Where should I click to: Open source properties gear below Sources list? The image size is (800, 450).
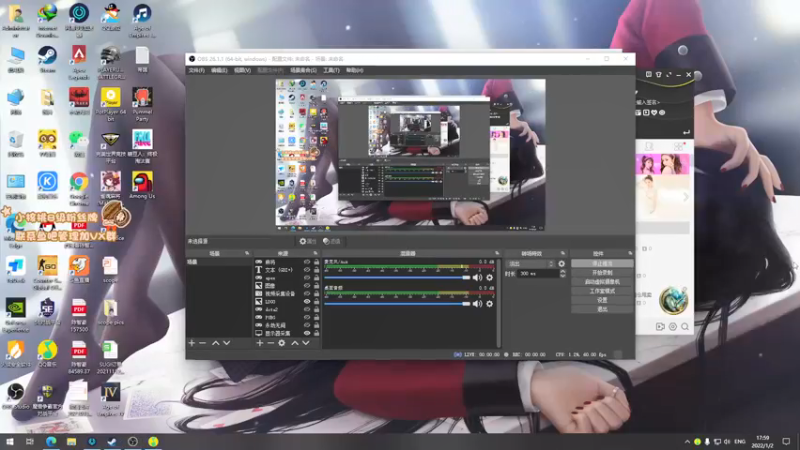tap(282, 343)
